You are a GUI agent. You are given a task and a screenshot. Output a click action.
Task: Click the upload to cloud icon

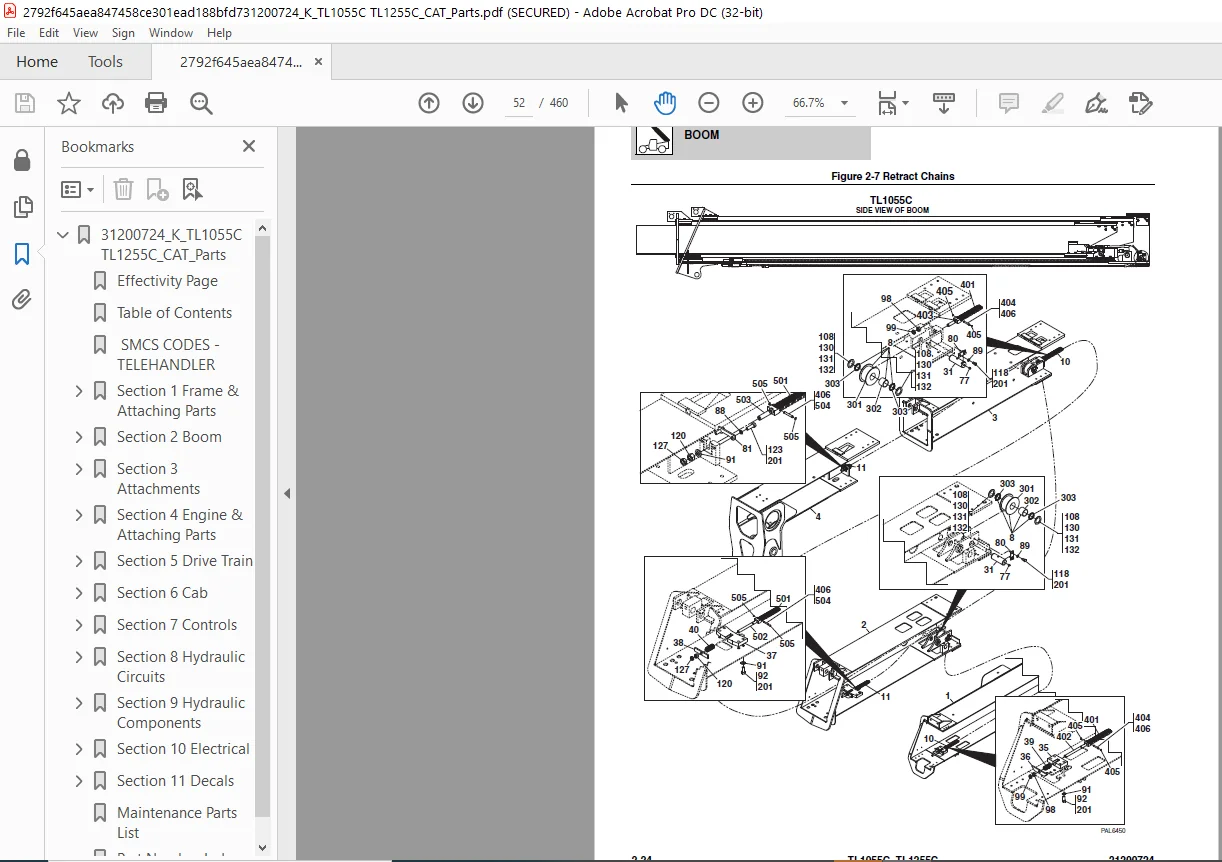click(113, 103)
